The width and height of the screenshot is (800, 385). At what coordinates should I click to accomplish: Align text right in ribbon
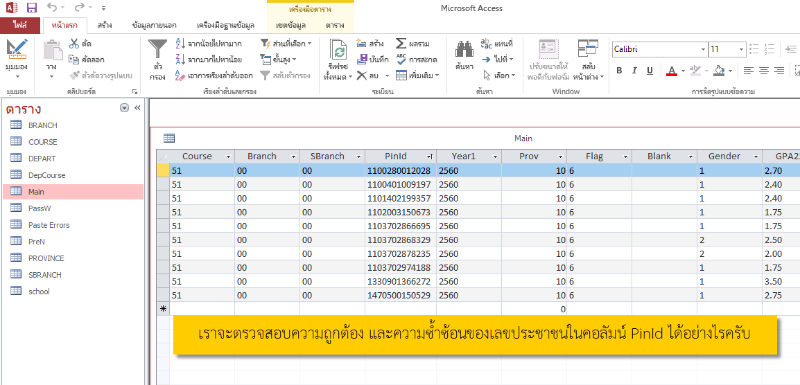tap(779, 70)
